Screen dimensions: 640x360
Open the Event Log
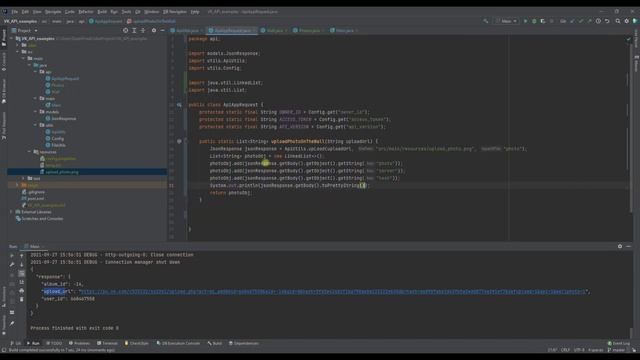[x=619, y=343]
